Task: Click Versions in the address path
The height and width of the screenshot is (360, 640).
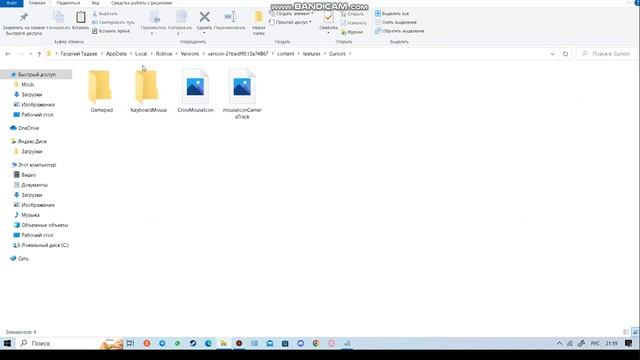Action: click(190, 54)
